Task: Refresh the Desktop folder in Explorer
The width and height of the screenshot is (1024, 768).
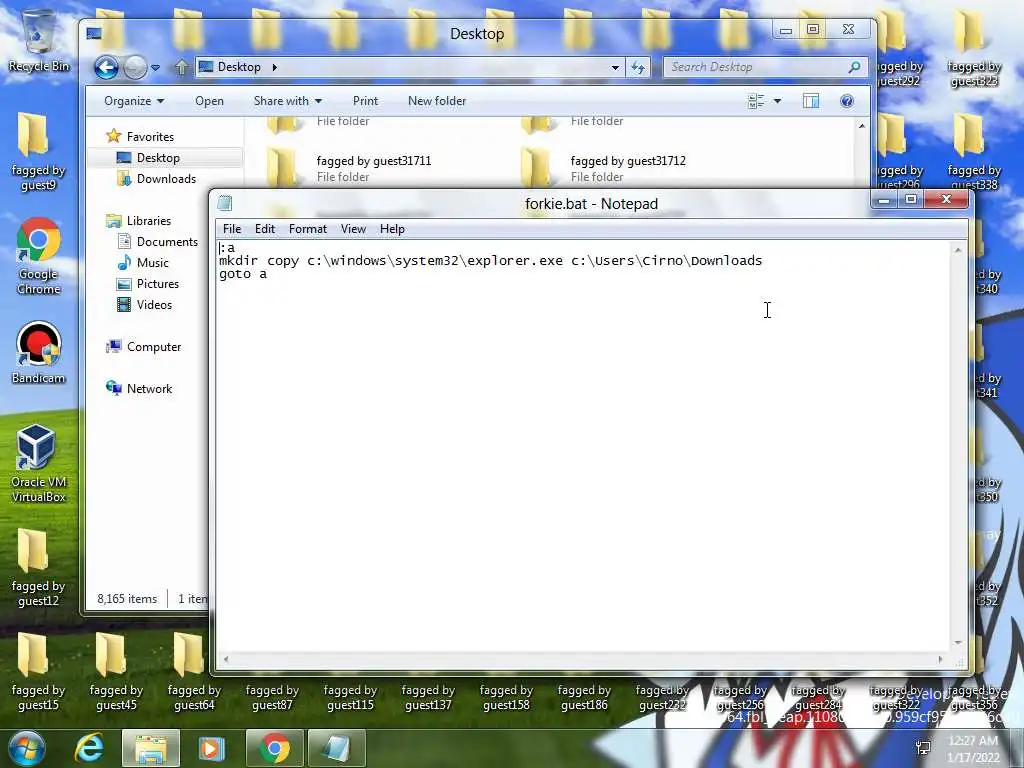Action: 637,67
